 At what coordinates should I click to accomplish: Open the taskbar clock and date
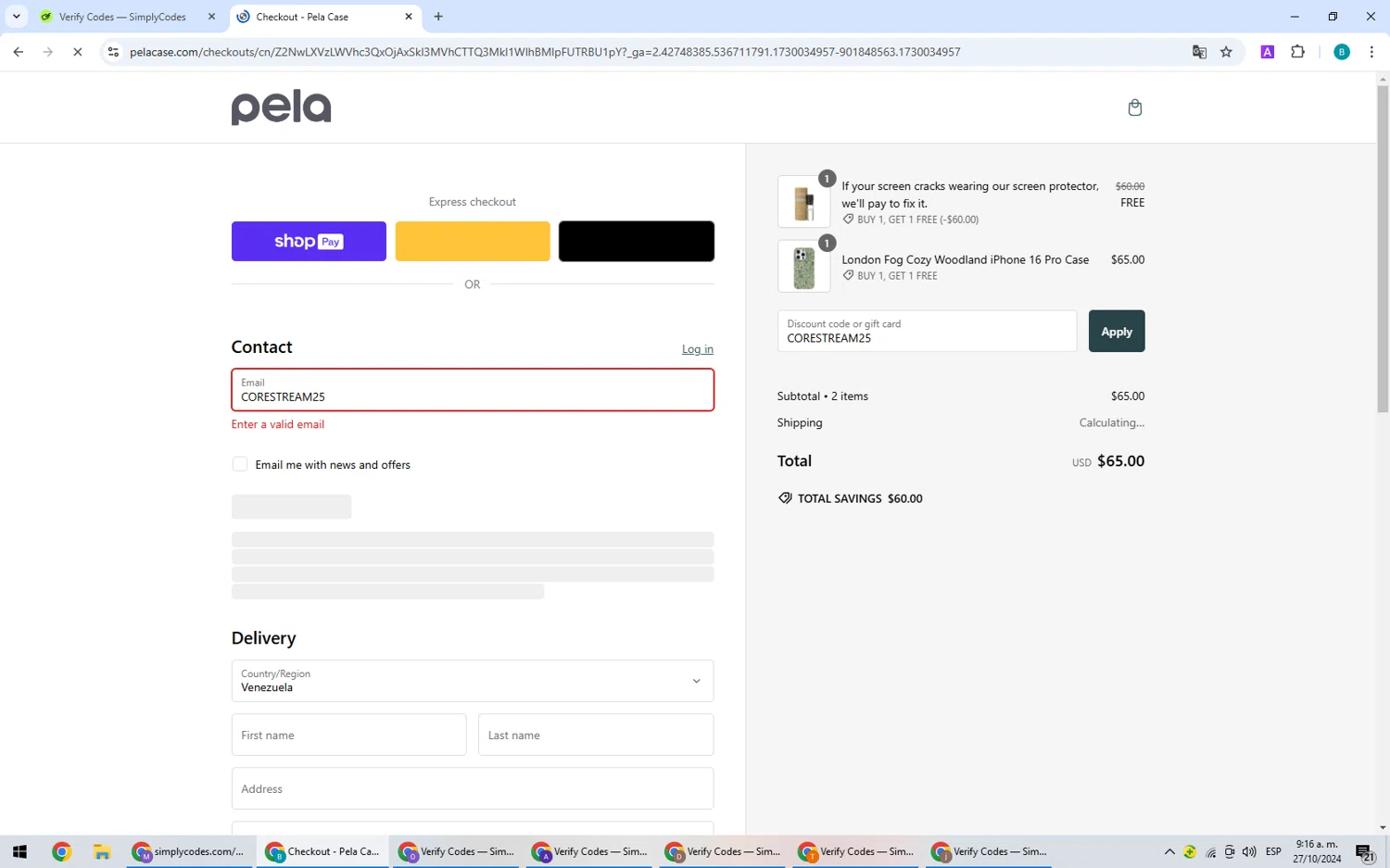(x=1317, y=851)
